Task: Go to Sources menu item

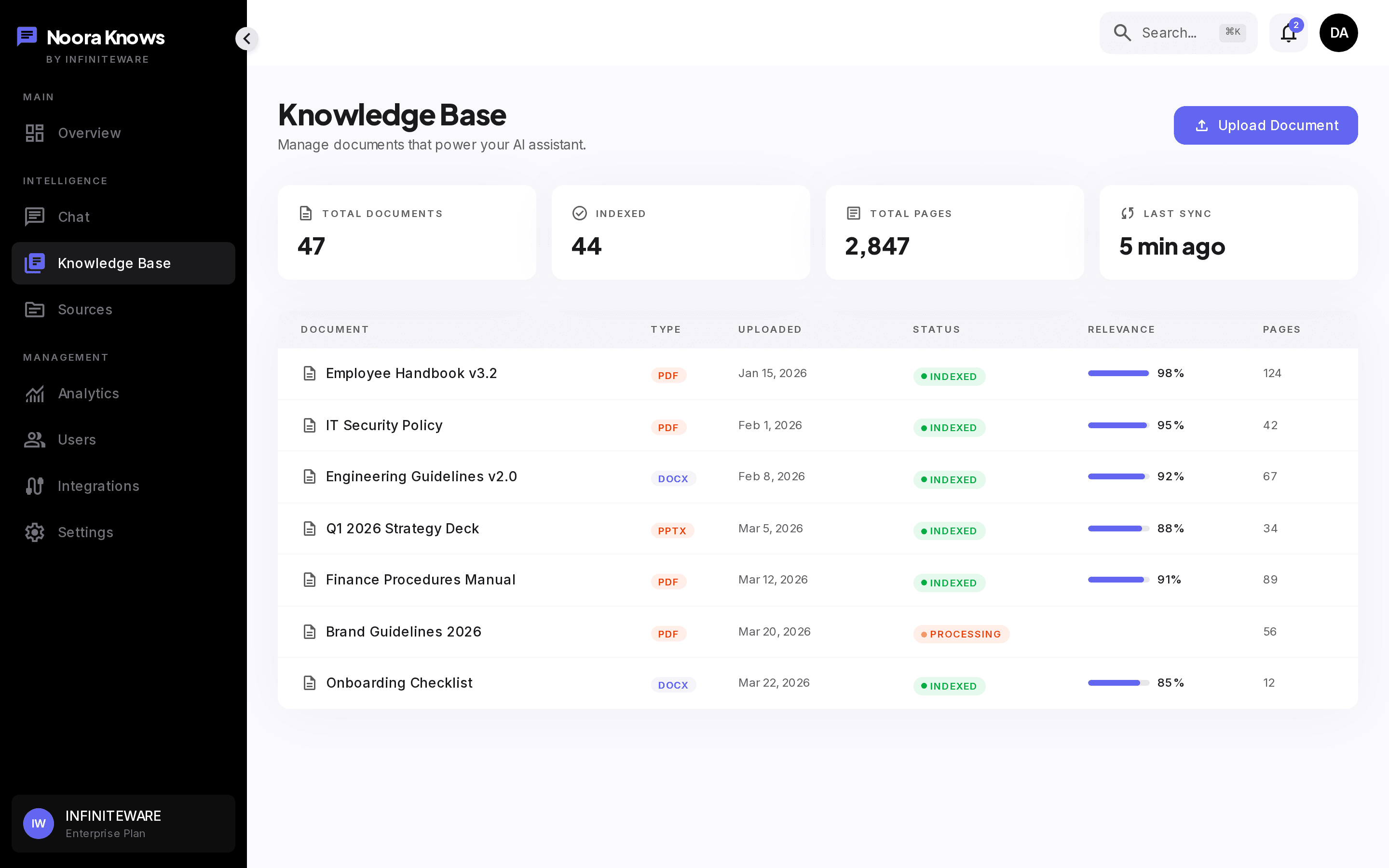Action: [123, 310]
